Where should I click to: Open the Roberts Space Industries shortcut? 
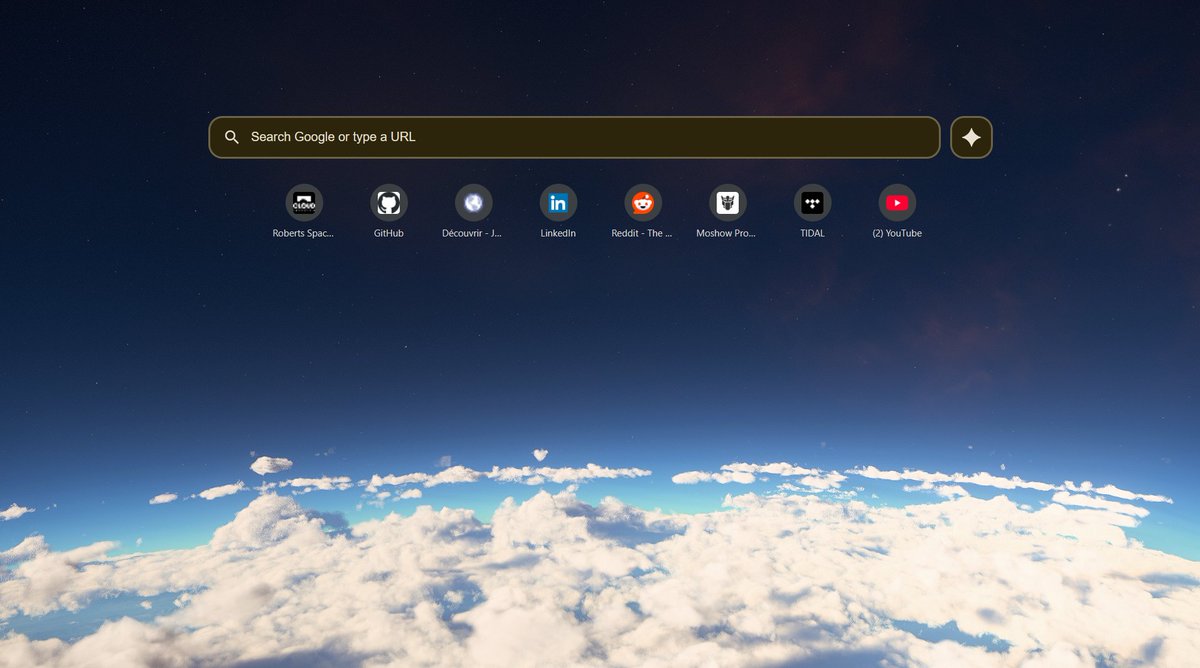point(304,203)
